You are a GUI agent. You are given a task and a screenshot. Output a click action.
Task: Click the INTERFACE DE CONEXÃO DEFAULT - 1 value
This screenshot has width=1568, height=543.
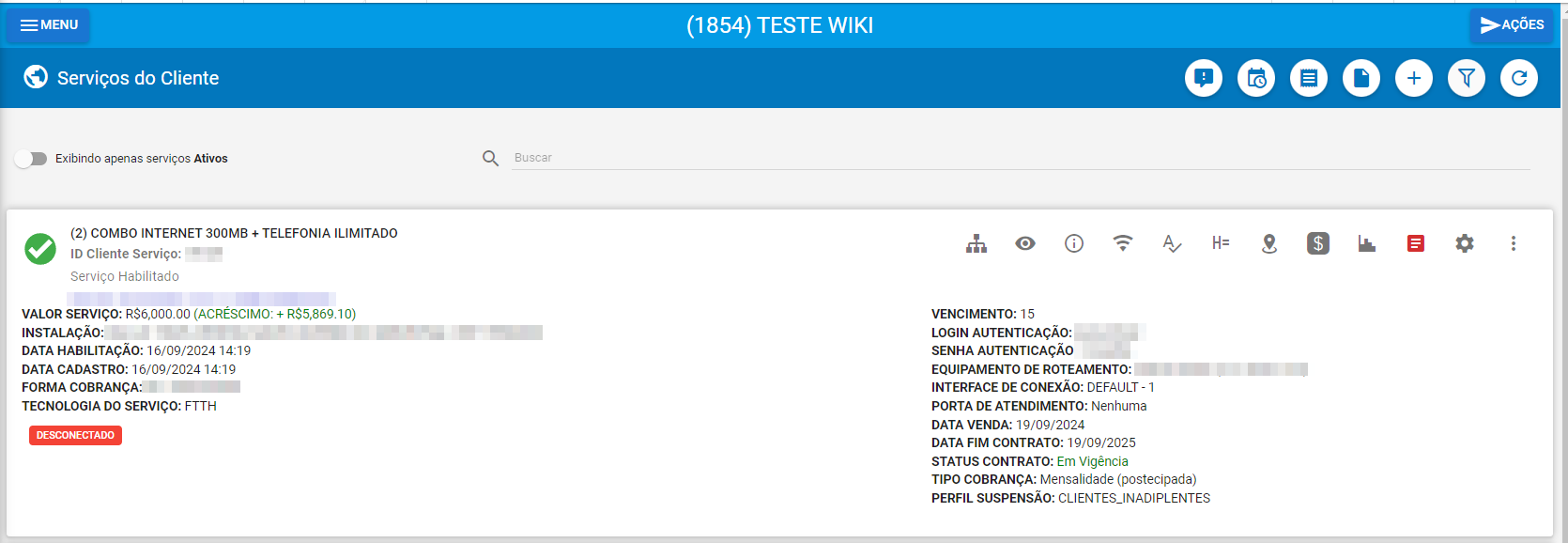[1121, 387]
